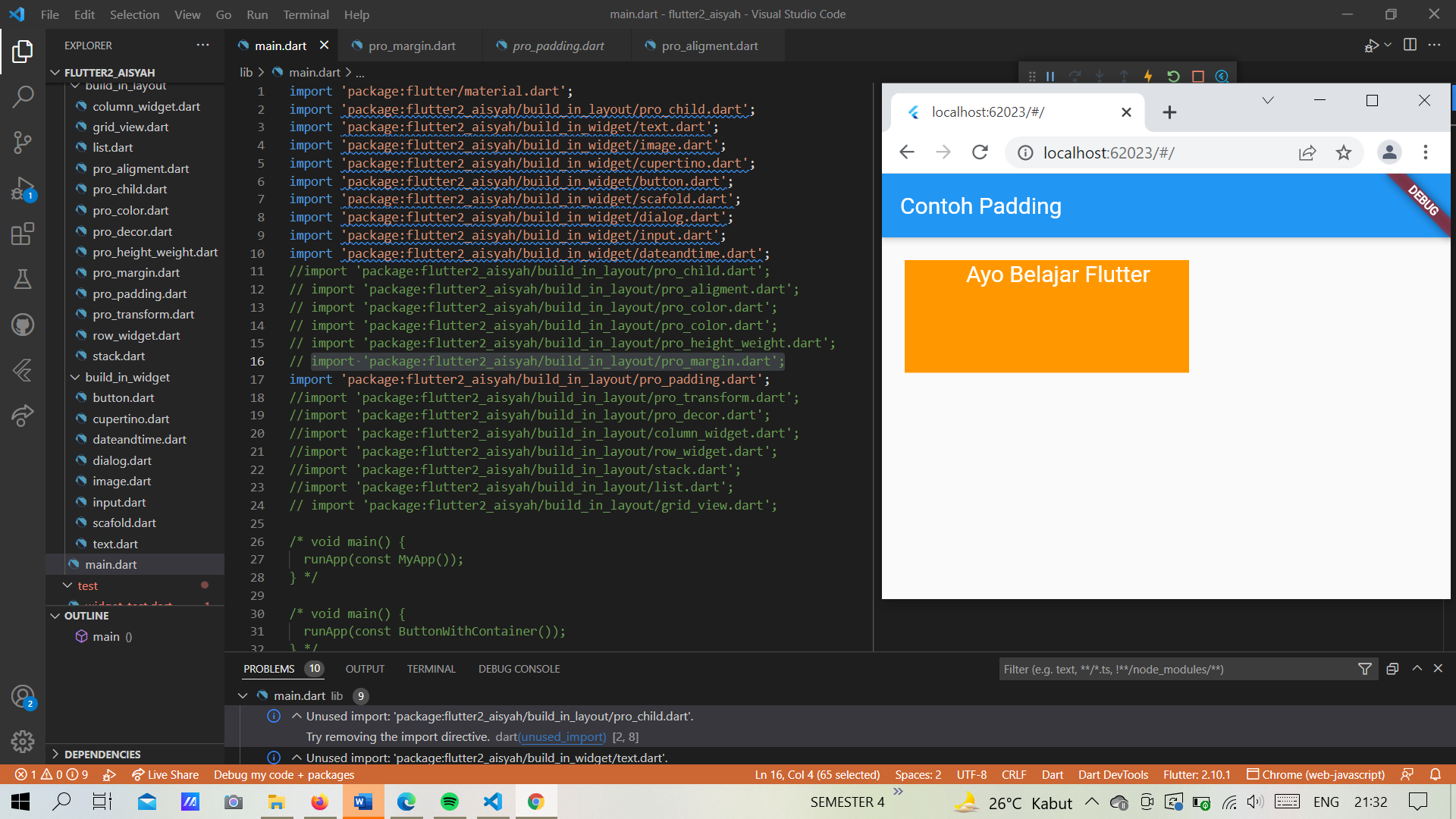1456x819 pixels.
Task: Open the Dart DevTools status bar item
Action: pyautogui.click(x=1112, y=774)
